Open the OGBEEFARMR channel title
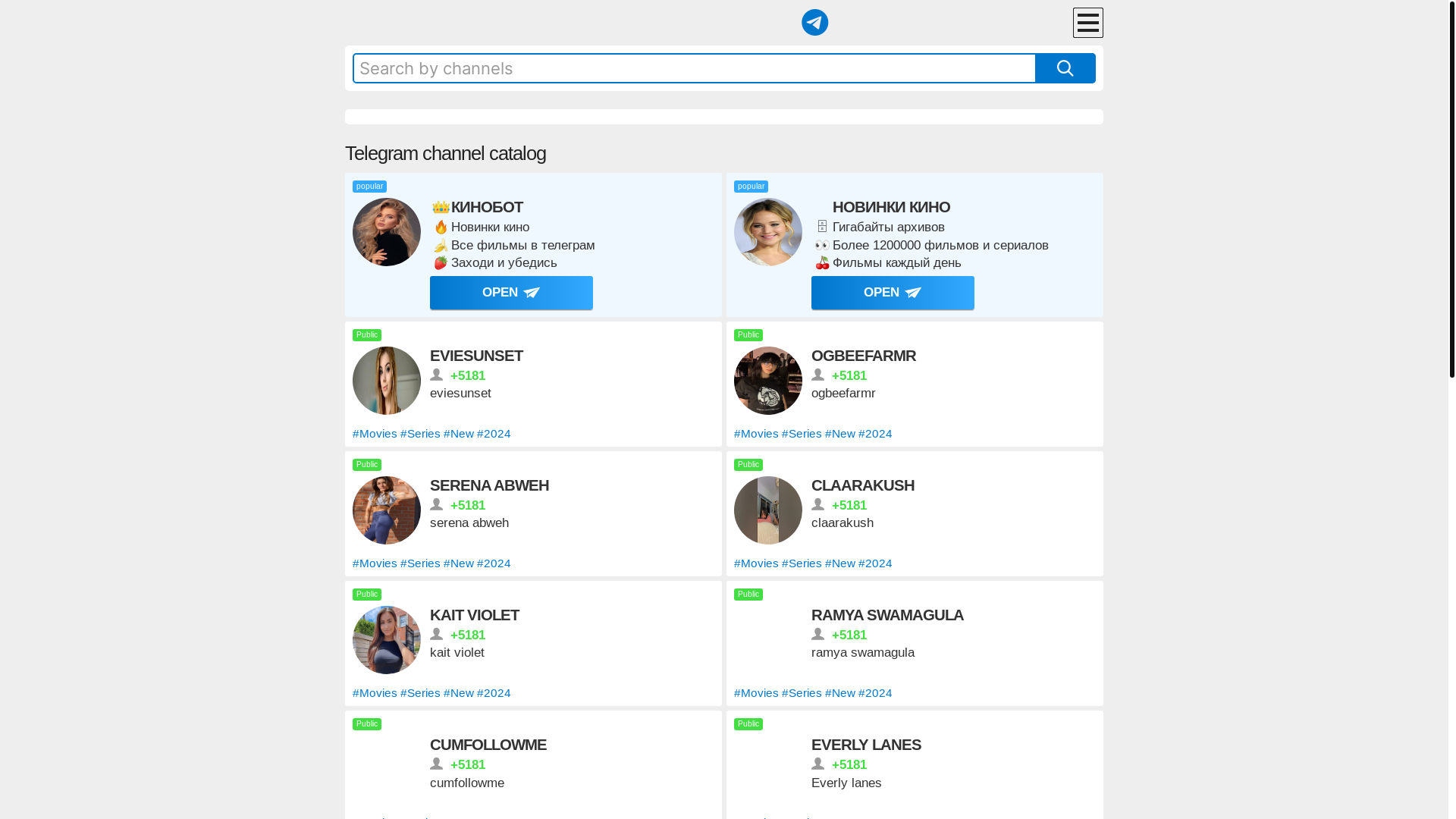1456x819 pixels. (x=864, y=356)
